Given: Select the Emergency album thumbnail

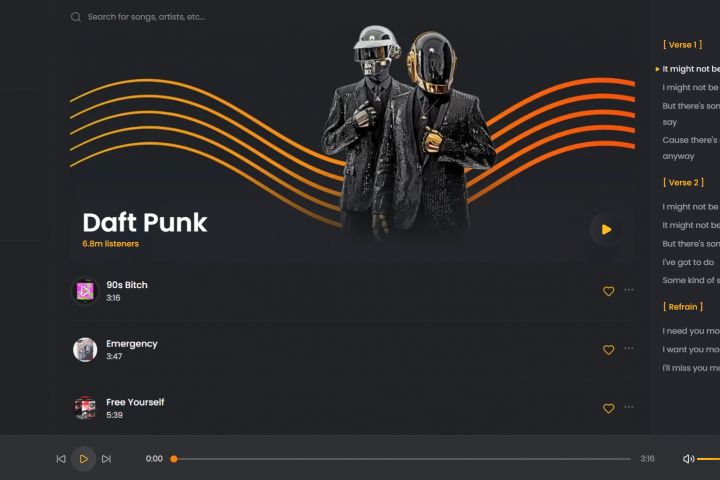Looking at the screenshot, I should (x=85, y=350).
